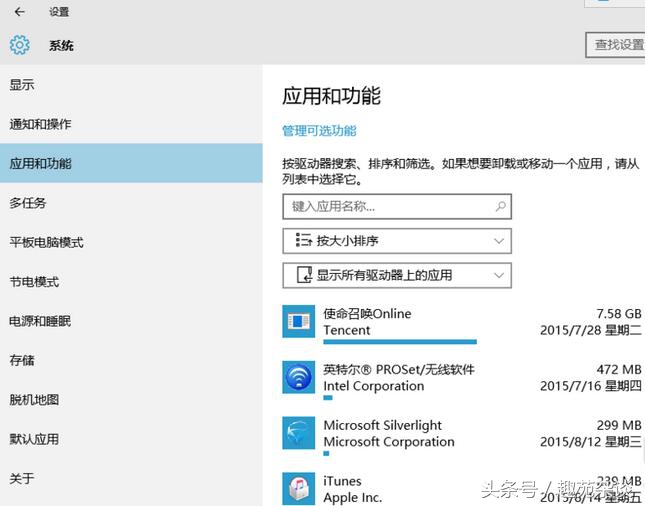Select 多任务 in the sidebar
Screen dimensions: 645x506
pos(131,202)
